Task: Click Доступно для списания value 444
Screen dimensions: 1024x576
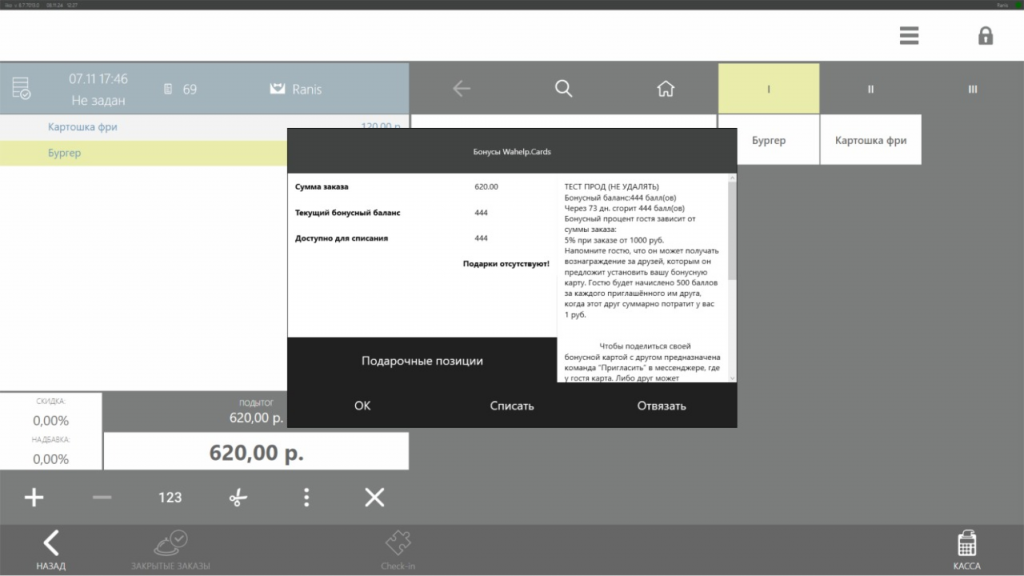Action: point(481,238)
